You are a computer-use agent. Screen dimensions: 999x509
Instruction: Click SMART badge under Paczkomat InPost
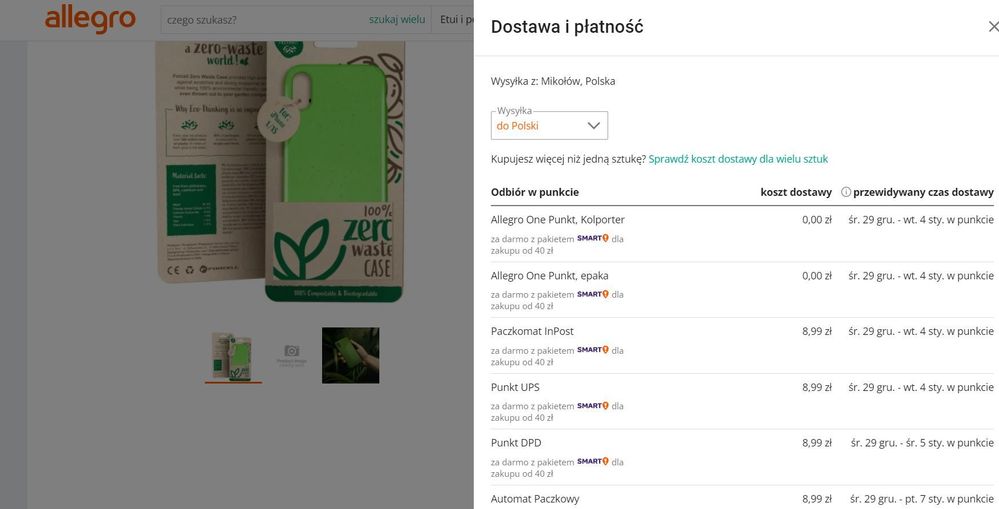click(593, 350)
